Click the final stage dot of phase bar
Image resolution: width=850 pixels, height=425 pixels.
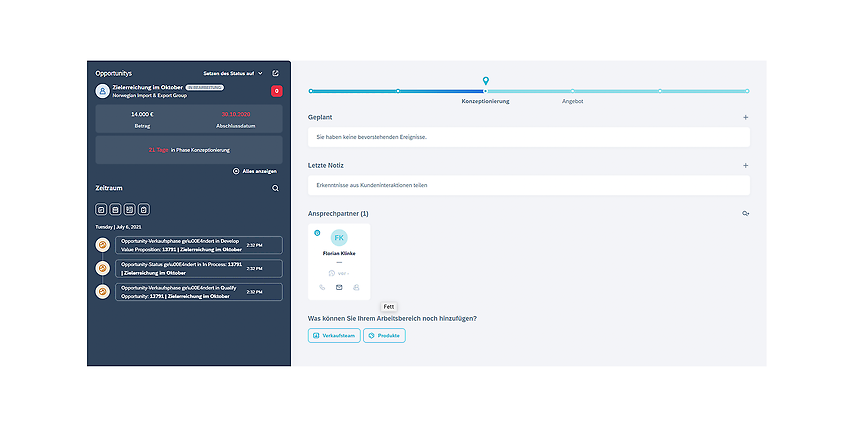pos(747,91)
